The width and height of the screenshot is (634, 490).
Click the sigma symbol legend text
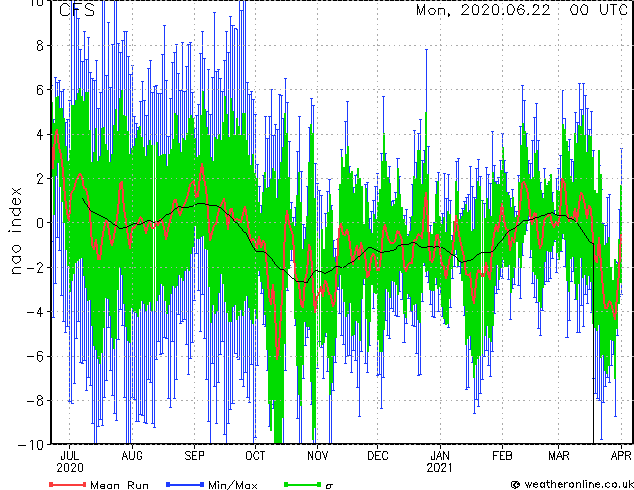click(x=329, y=485)
